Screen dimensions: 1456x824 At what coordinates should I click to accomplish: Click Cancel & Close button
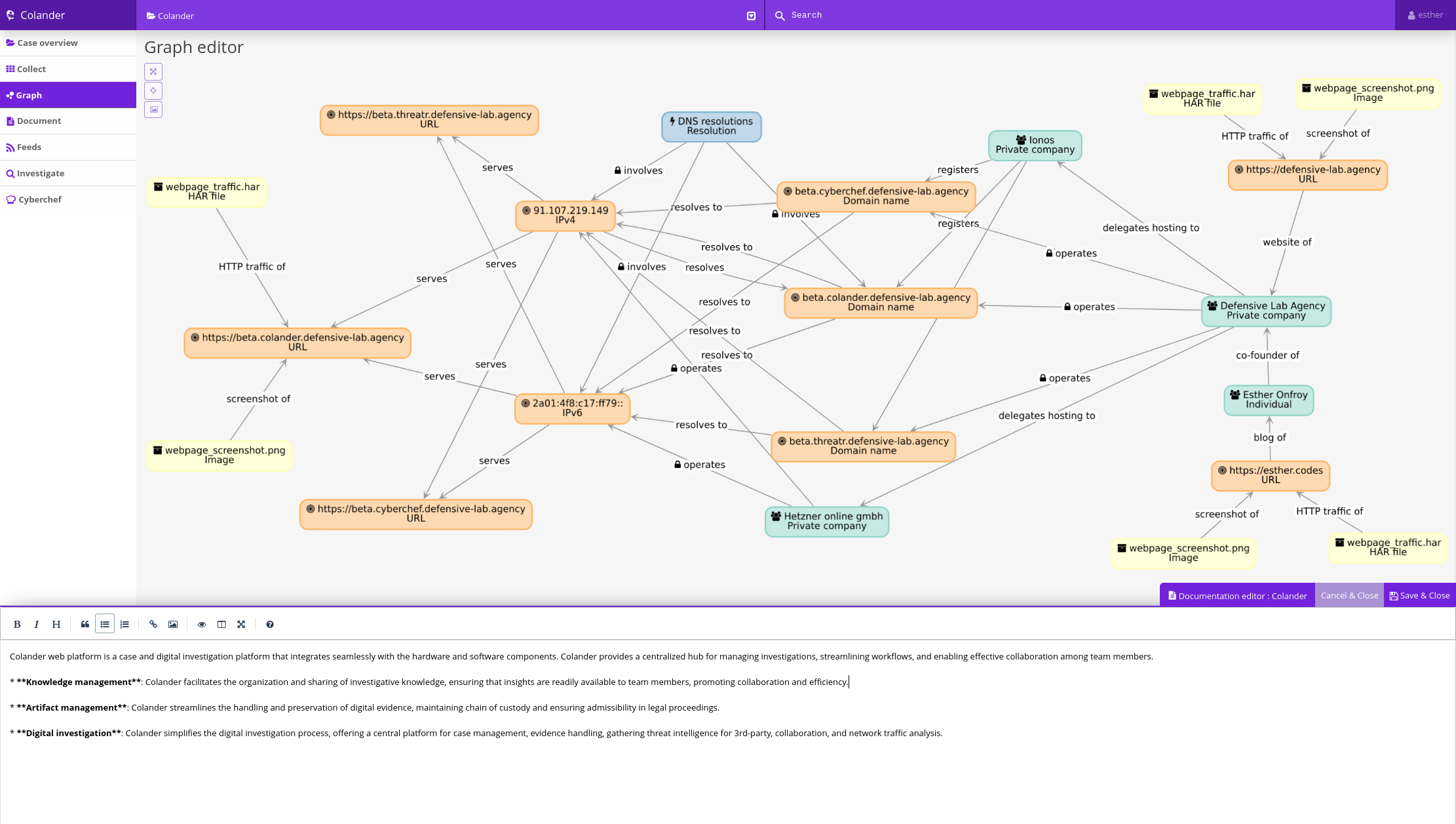(x=1349, y=596)
